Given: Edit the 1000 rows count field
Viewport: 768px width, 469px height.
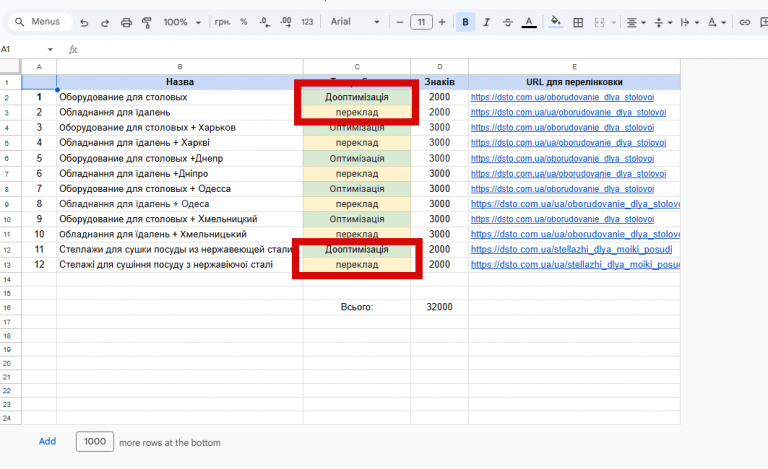Looking at the screenshot, I should pos(95,442).
